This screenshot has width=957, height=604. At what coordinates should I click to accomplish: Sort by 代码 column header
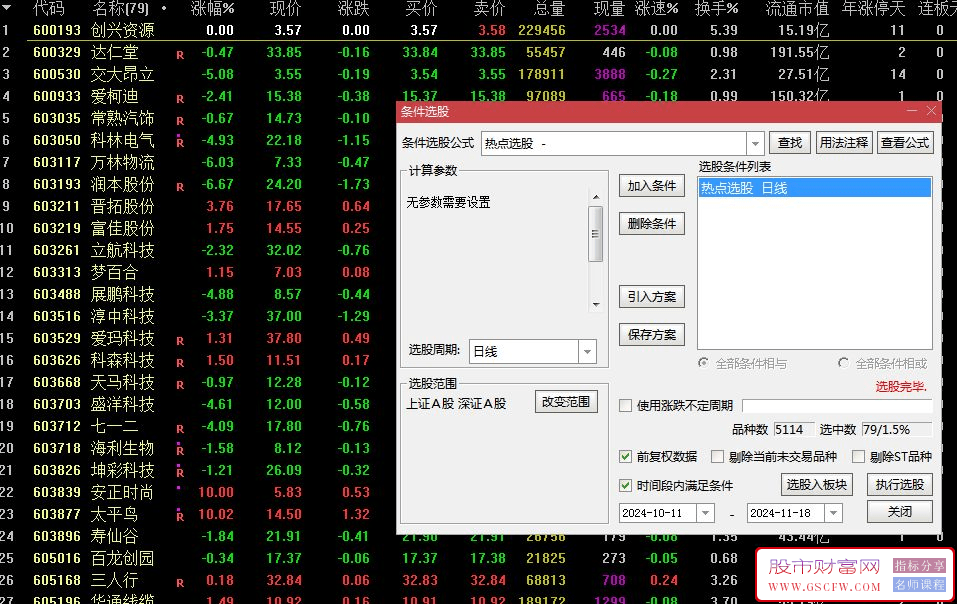tap(49, 9)
